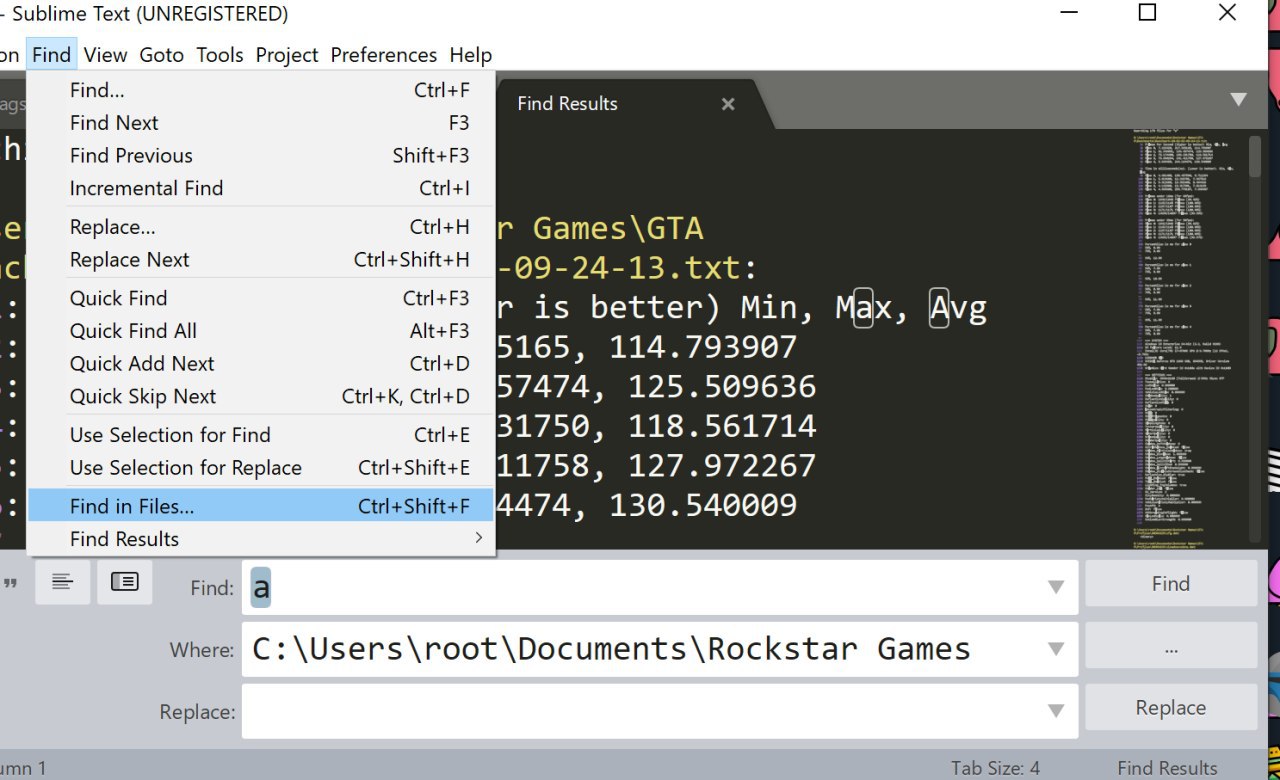Screen dimensions: 1280x780
Task: Select Quick Find
Action: (261, 298)
